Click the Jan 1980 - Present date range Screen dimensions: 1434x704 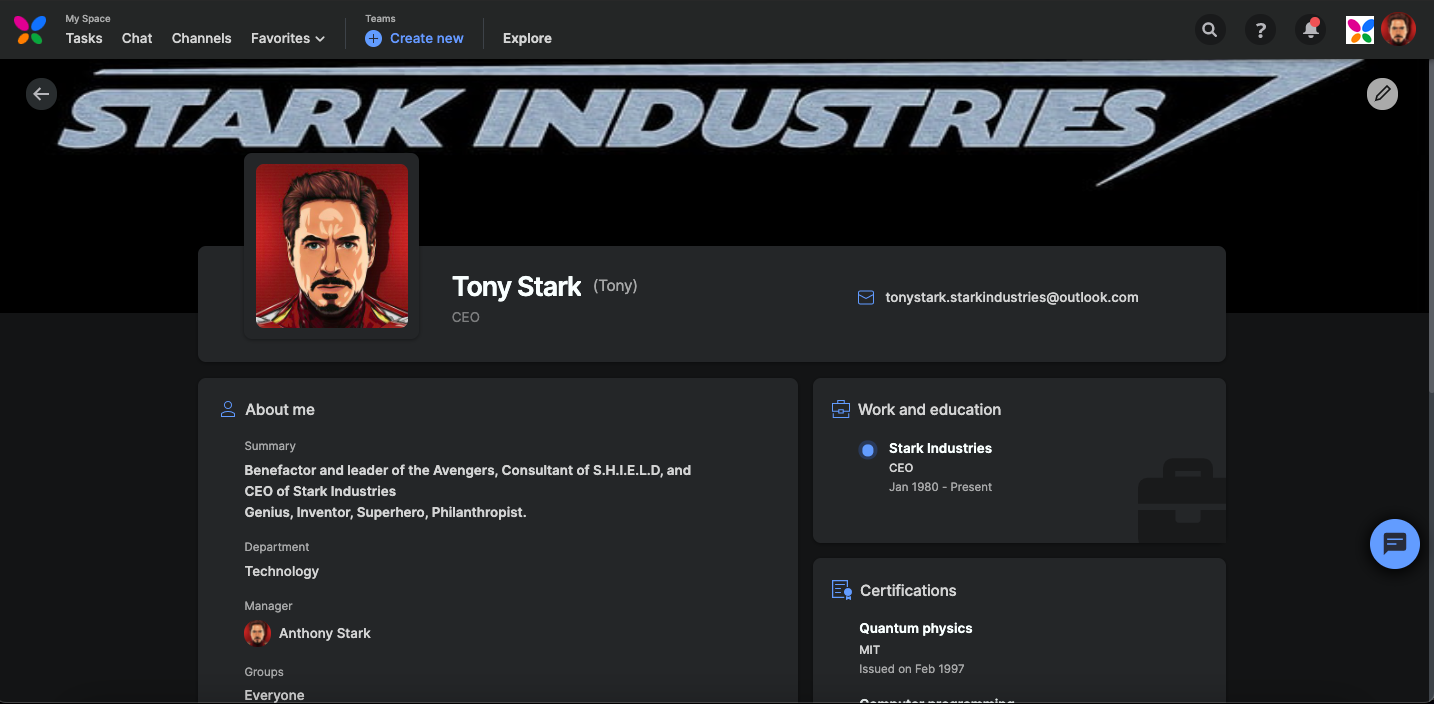point(940,487)
